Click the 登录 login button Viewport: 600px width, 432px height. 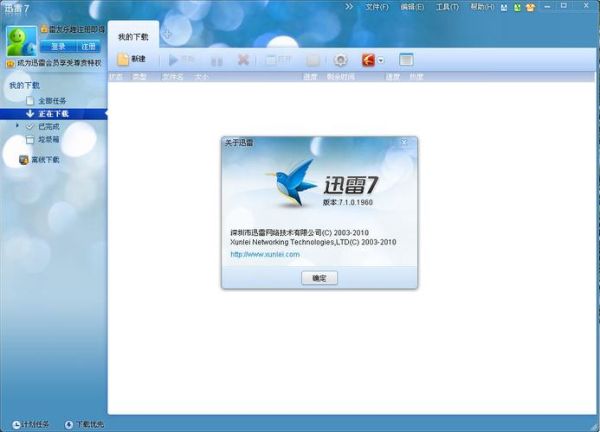[x=57, y=46]
